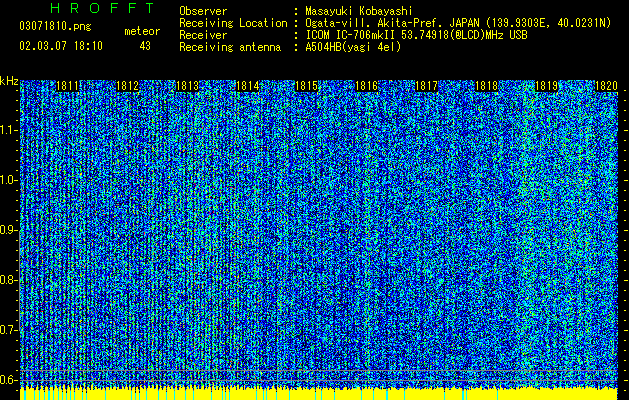Click the 0.9 kHz axis label

[9, 230]
